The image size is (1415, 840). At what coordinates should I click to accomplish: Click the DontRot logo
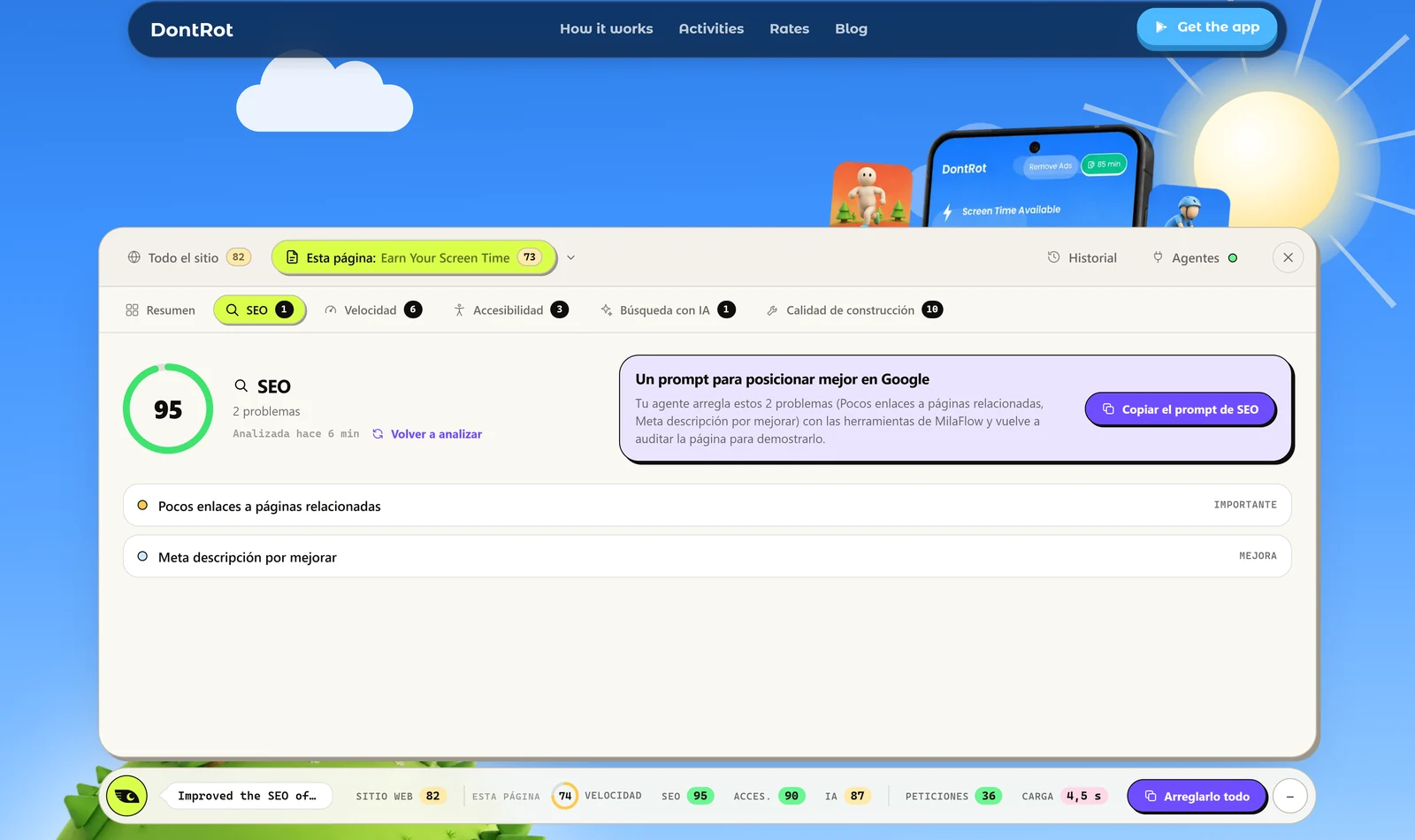192,29
